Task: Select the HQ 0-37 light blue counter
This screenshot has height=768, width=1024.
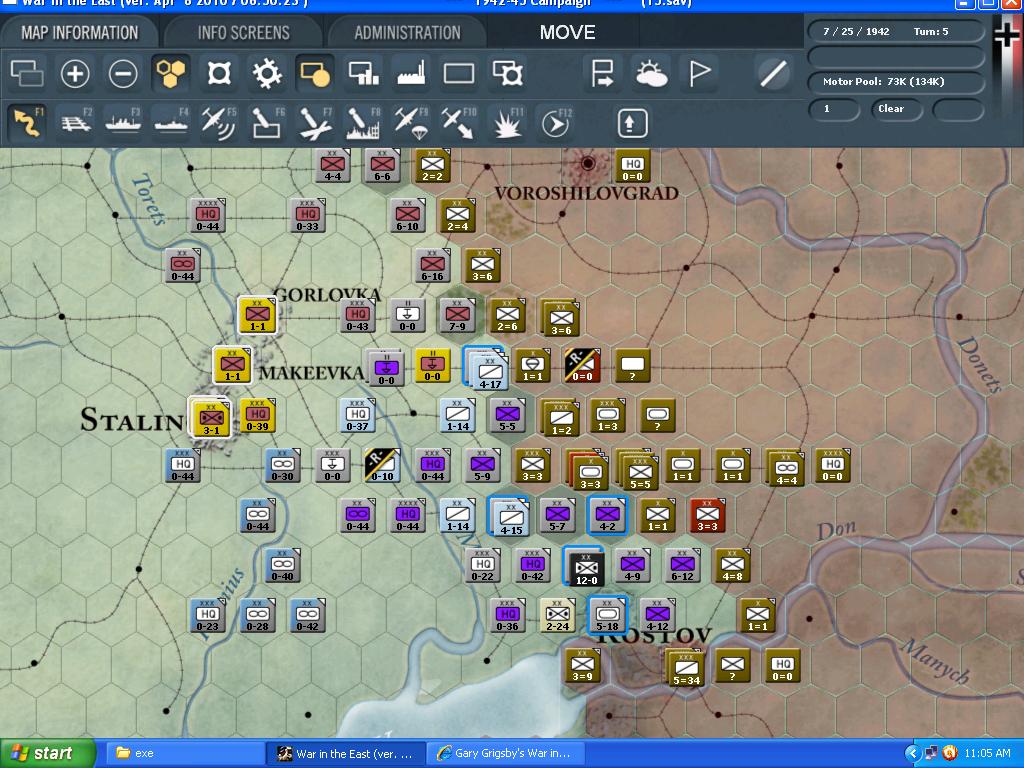Action: [x=357, y=415]
